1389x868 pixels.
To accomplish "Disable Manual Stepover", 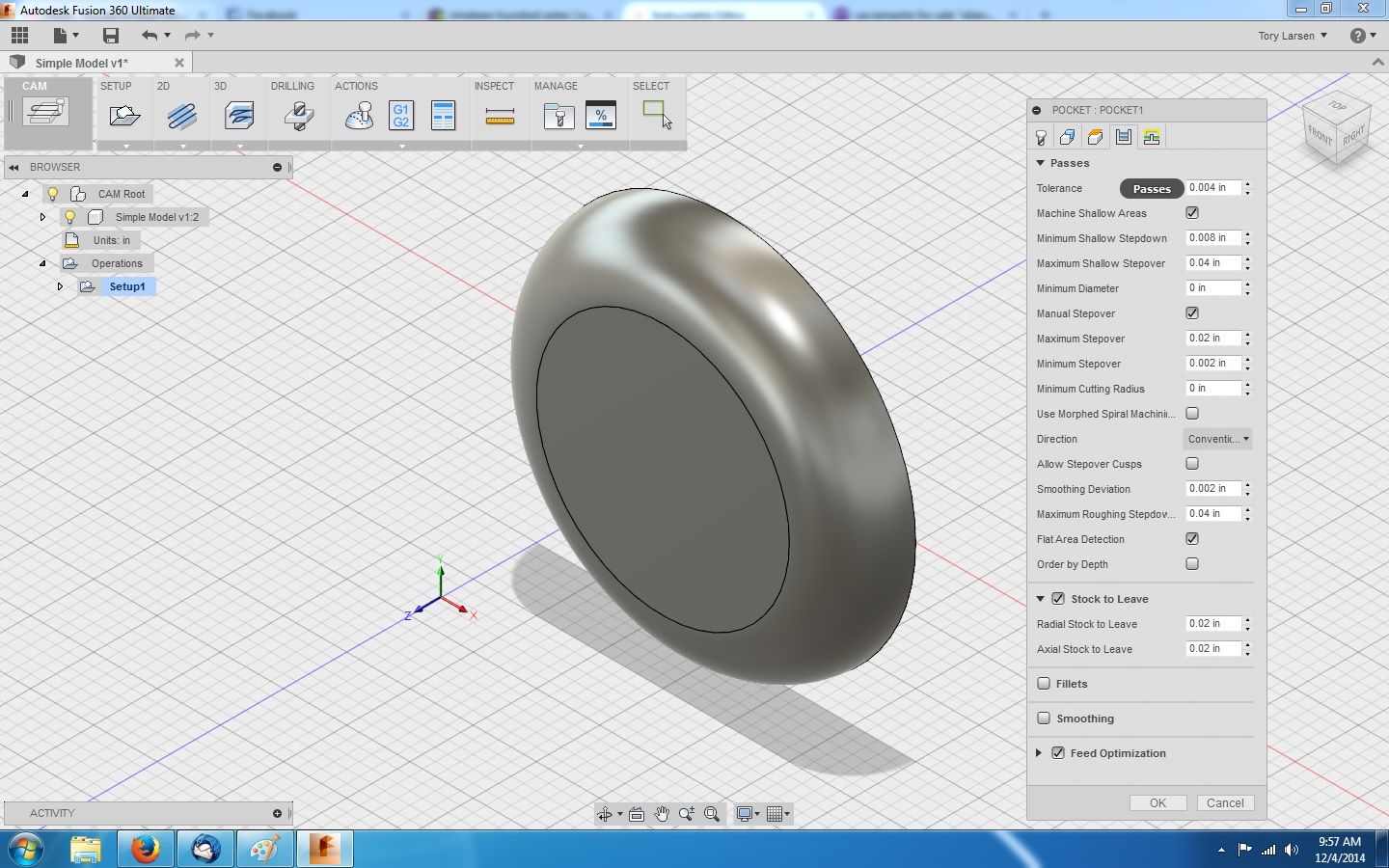I will click(1192, 312).
